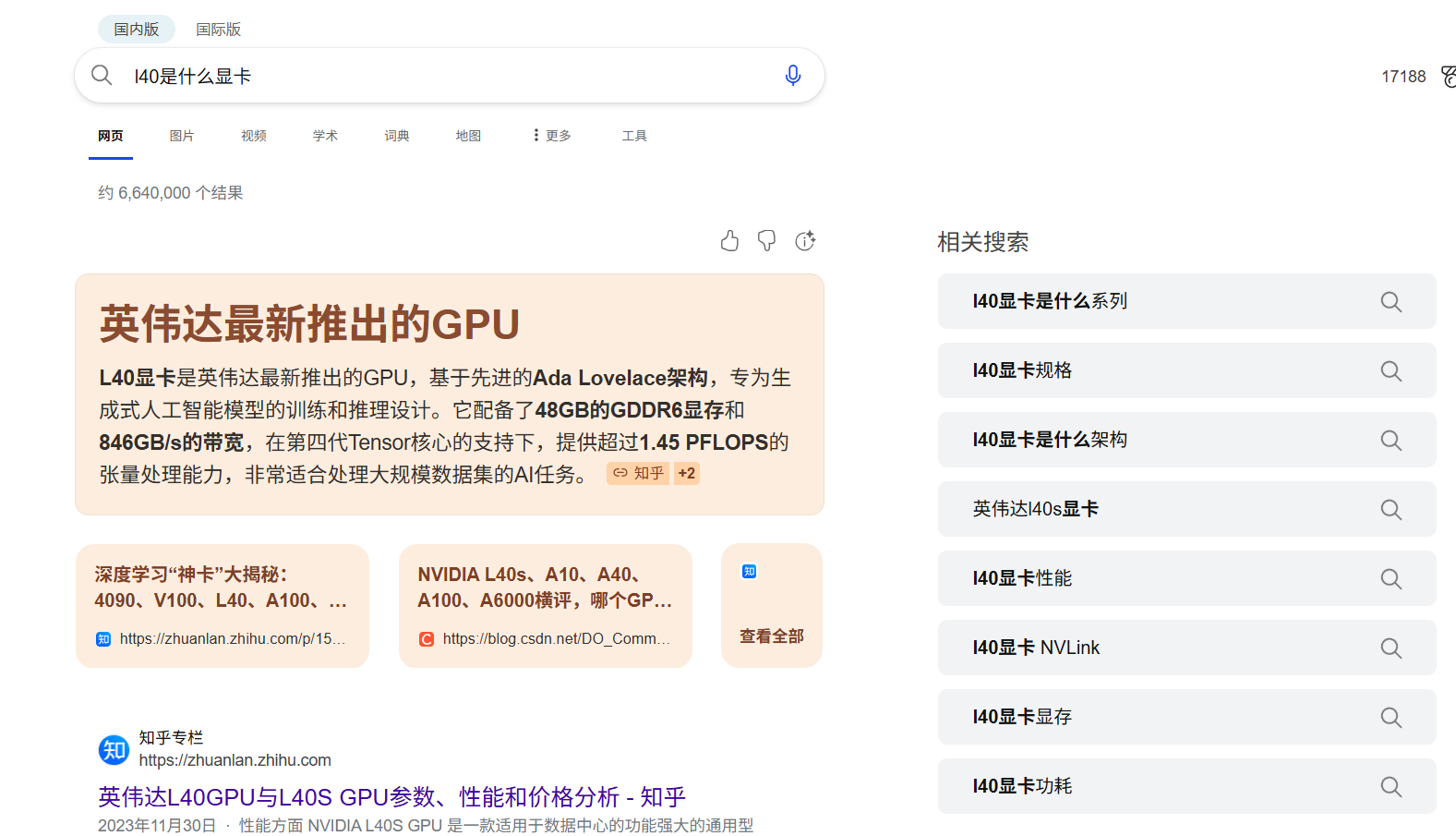Open the https://zhuanlan.zhihu.com URL under 知乎专栏
This screenshot has width=1456, height=836.
[x=235, y=760]
